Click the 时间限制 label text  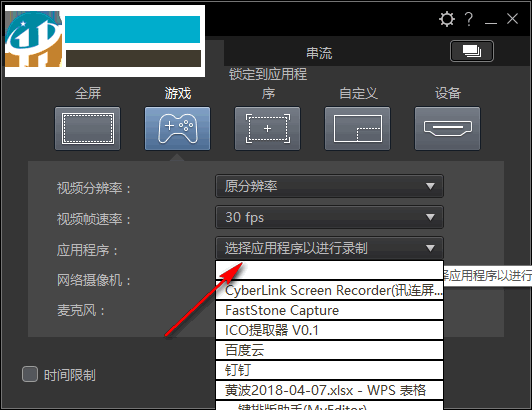70,375
